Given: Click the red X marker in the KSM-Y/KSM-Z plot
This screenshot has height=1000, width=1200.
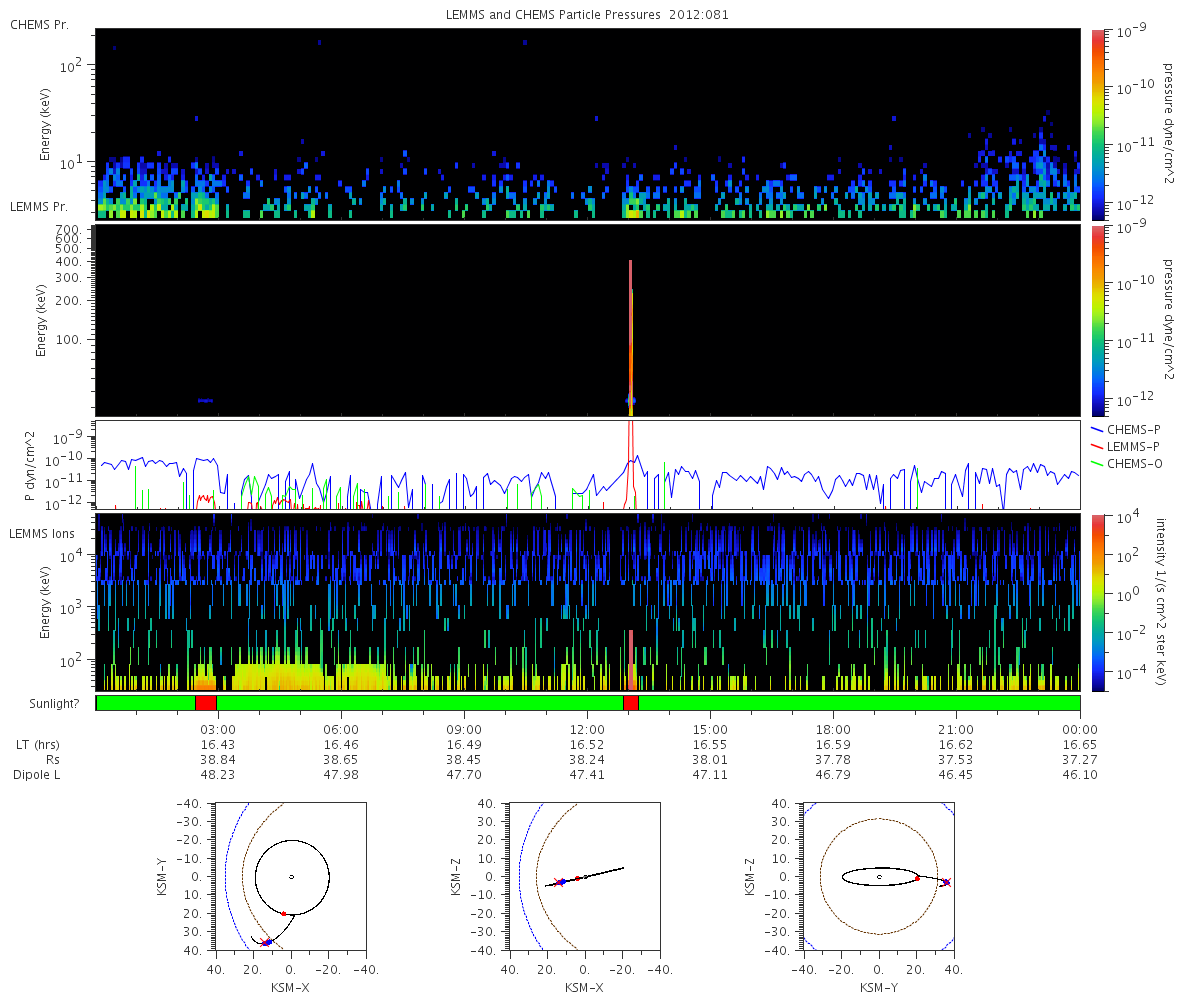Looking at the screenshot, I should tap(946, 882).
